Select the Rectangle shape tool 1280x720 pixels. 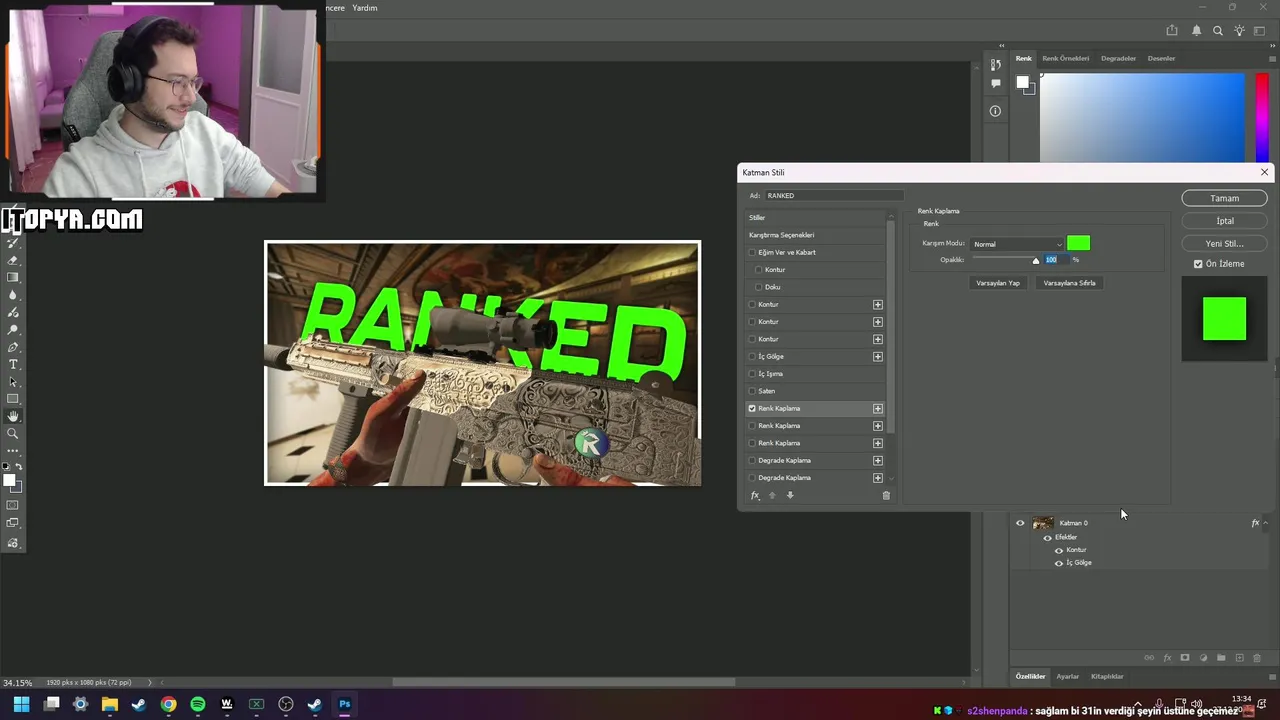coord(13,399)
